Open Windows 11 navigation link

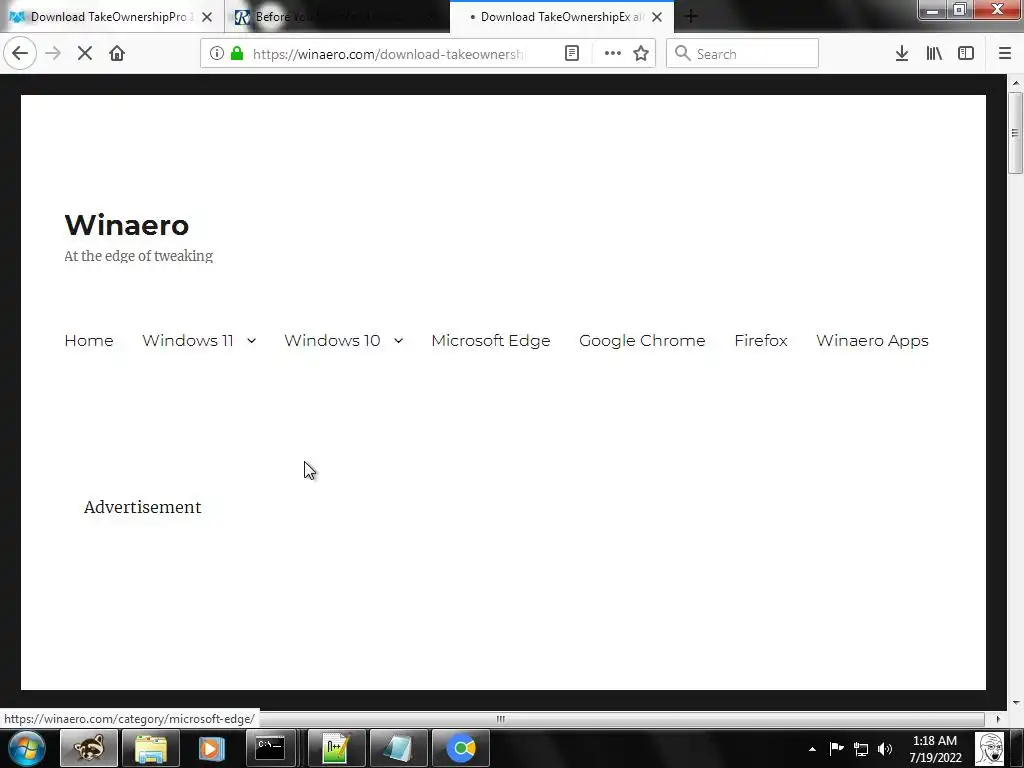coord(188,341)
